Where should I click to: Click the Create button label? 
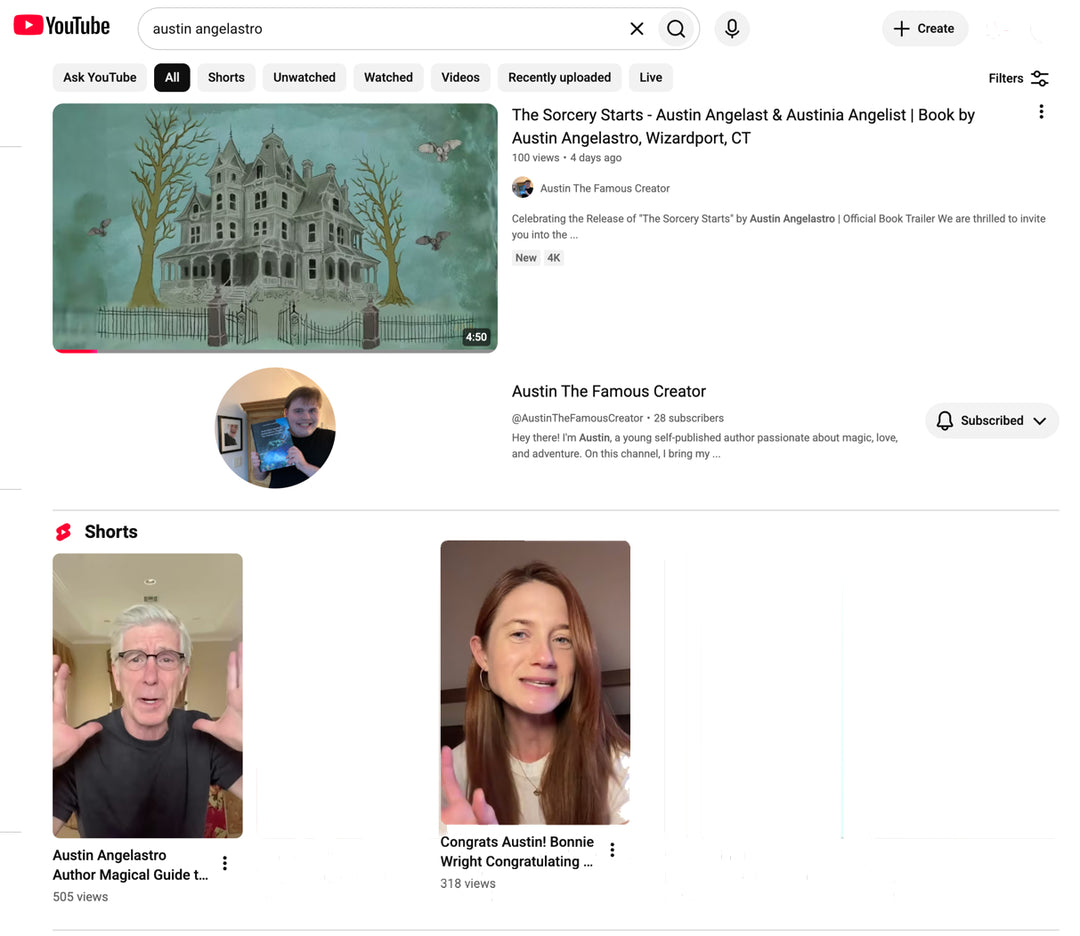pyautogui.click(x=935, y=29)
